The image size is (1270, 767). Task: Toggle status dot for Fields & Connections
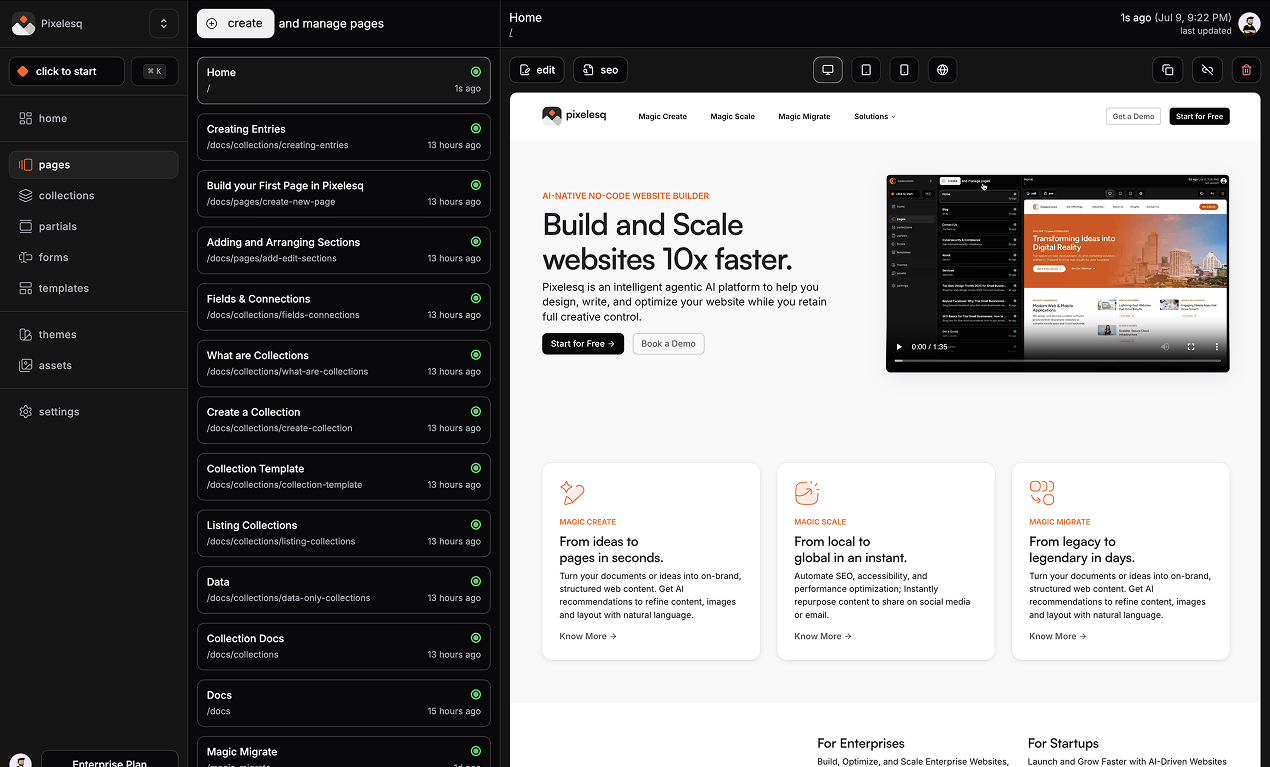pyautogui.click(x=476, y=298)
